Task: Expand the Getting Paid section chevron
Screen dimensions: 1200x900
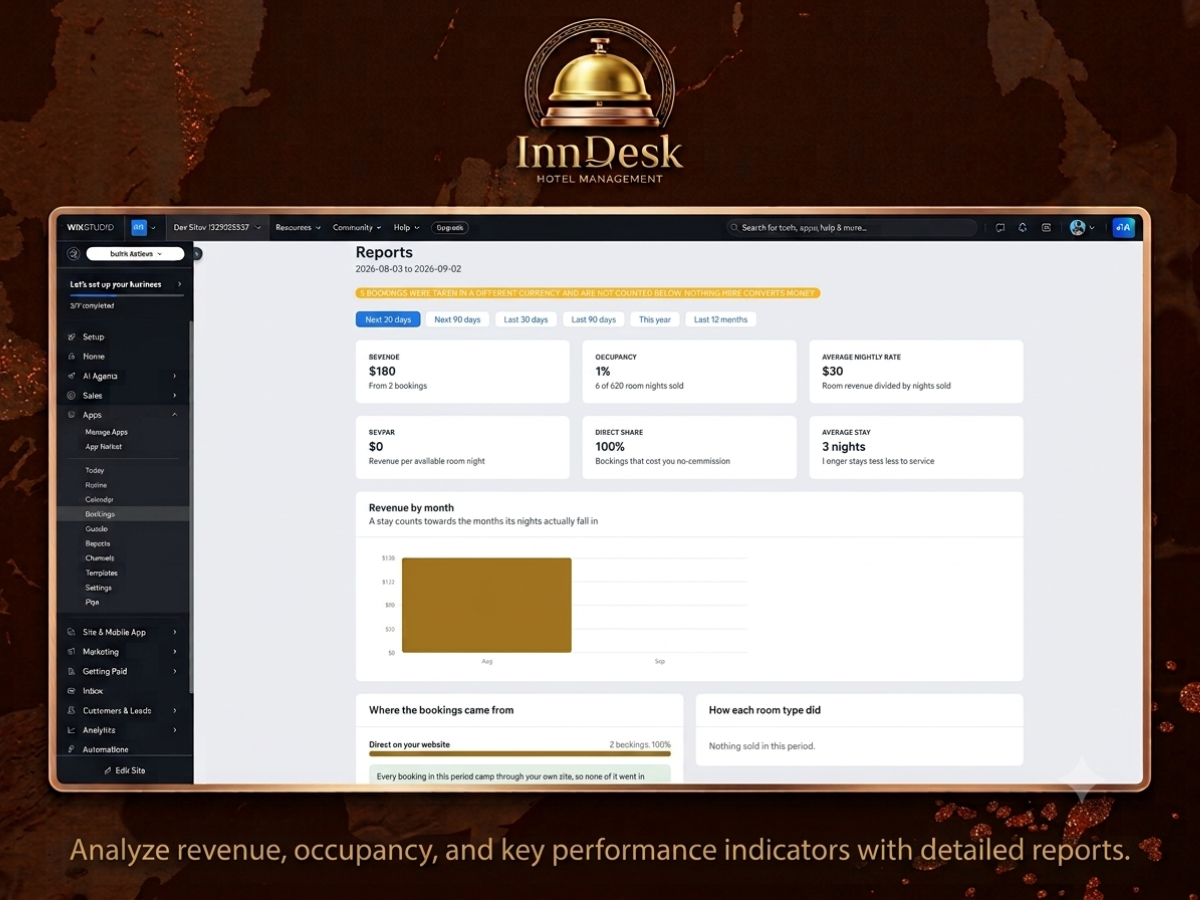Action: point(174,671)
